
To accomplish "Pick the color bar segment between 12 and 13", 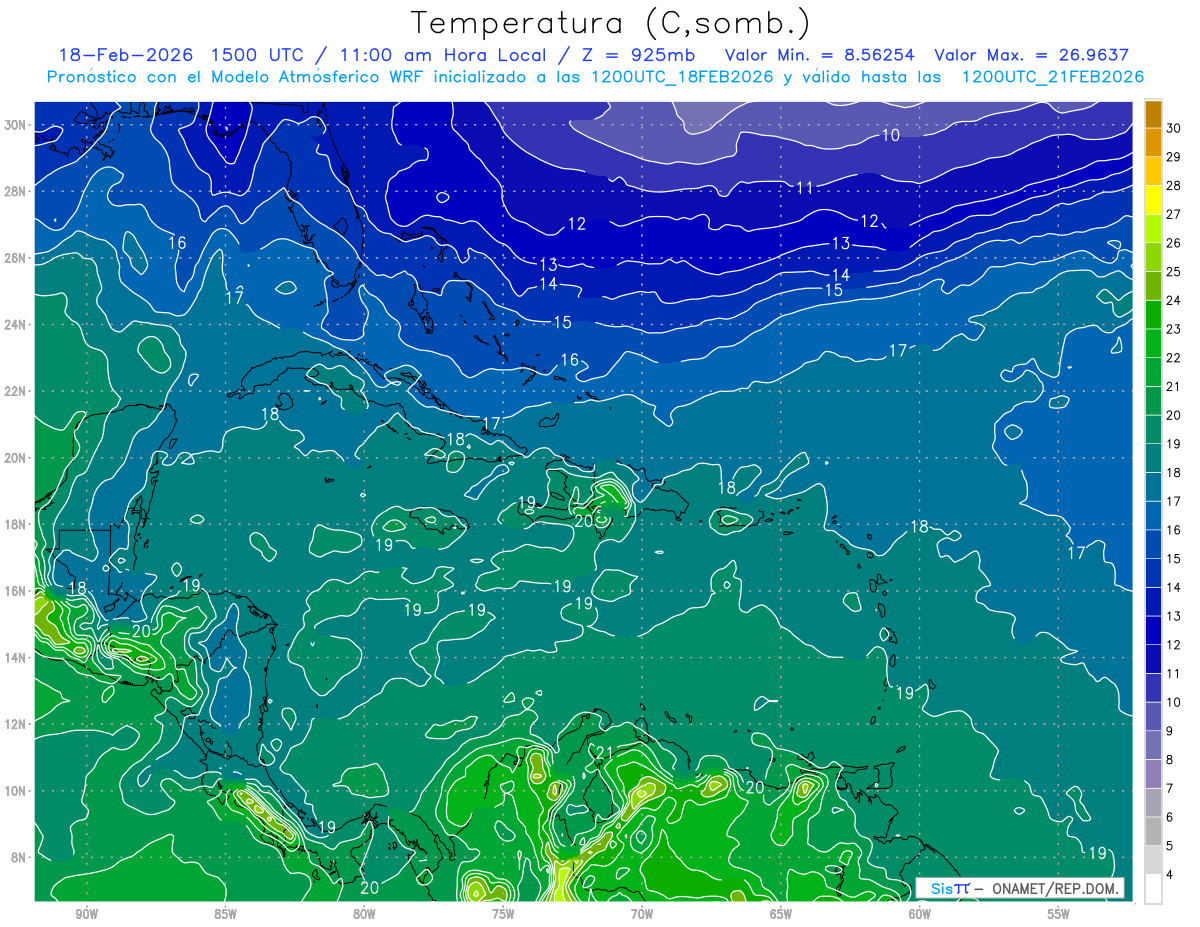I will (1153, 631).
